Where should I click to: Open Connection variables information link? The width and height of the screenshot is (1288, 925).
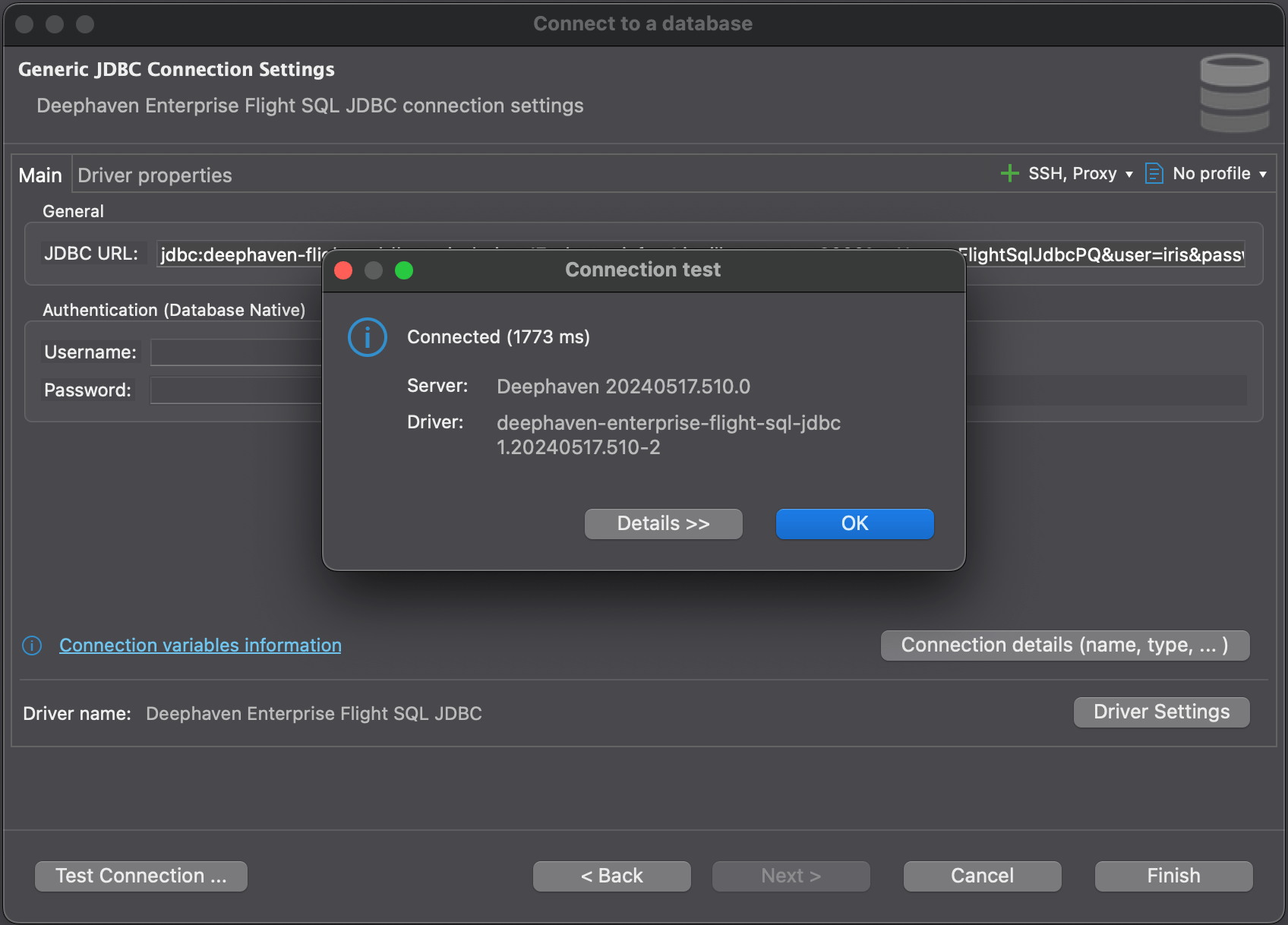point(200,646)
